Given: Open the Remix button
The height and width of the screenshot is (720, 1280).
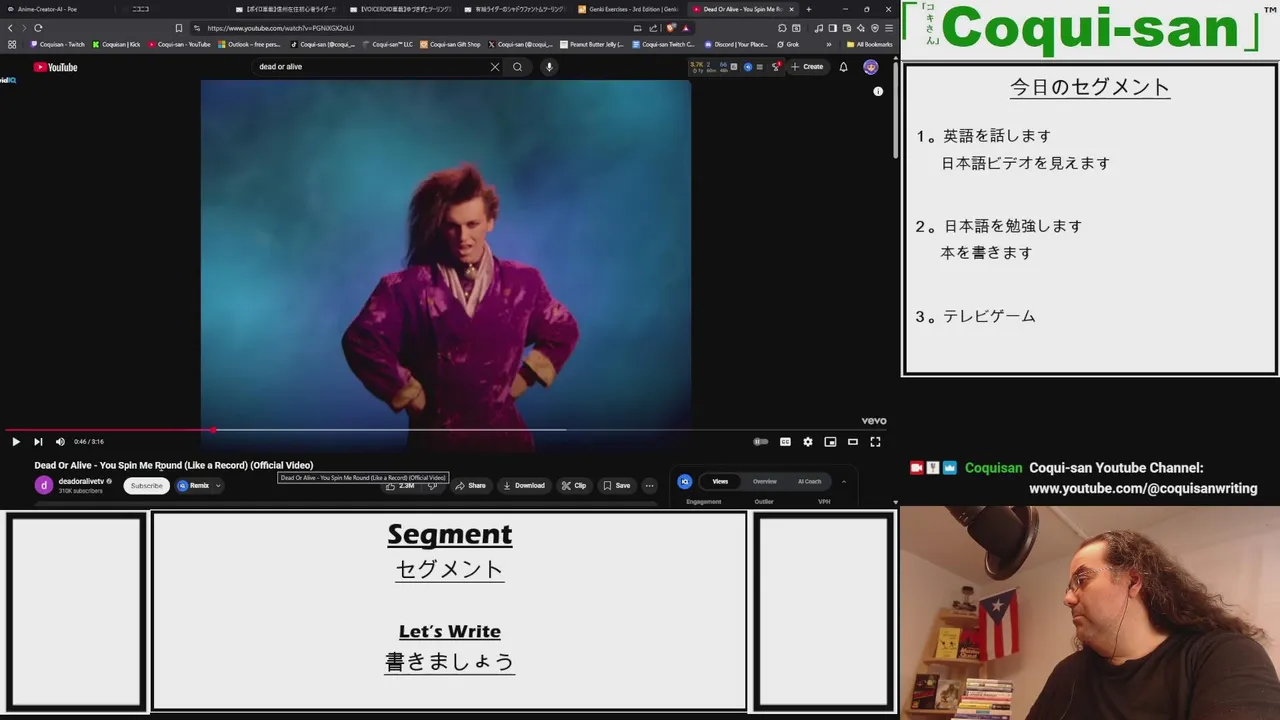Looking at the screenshot, I should [194, 486].
